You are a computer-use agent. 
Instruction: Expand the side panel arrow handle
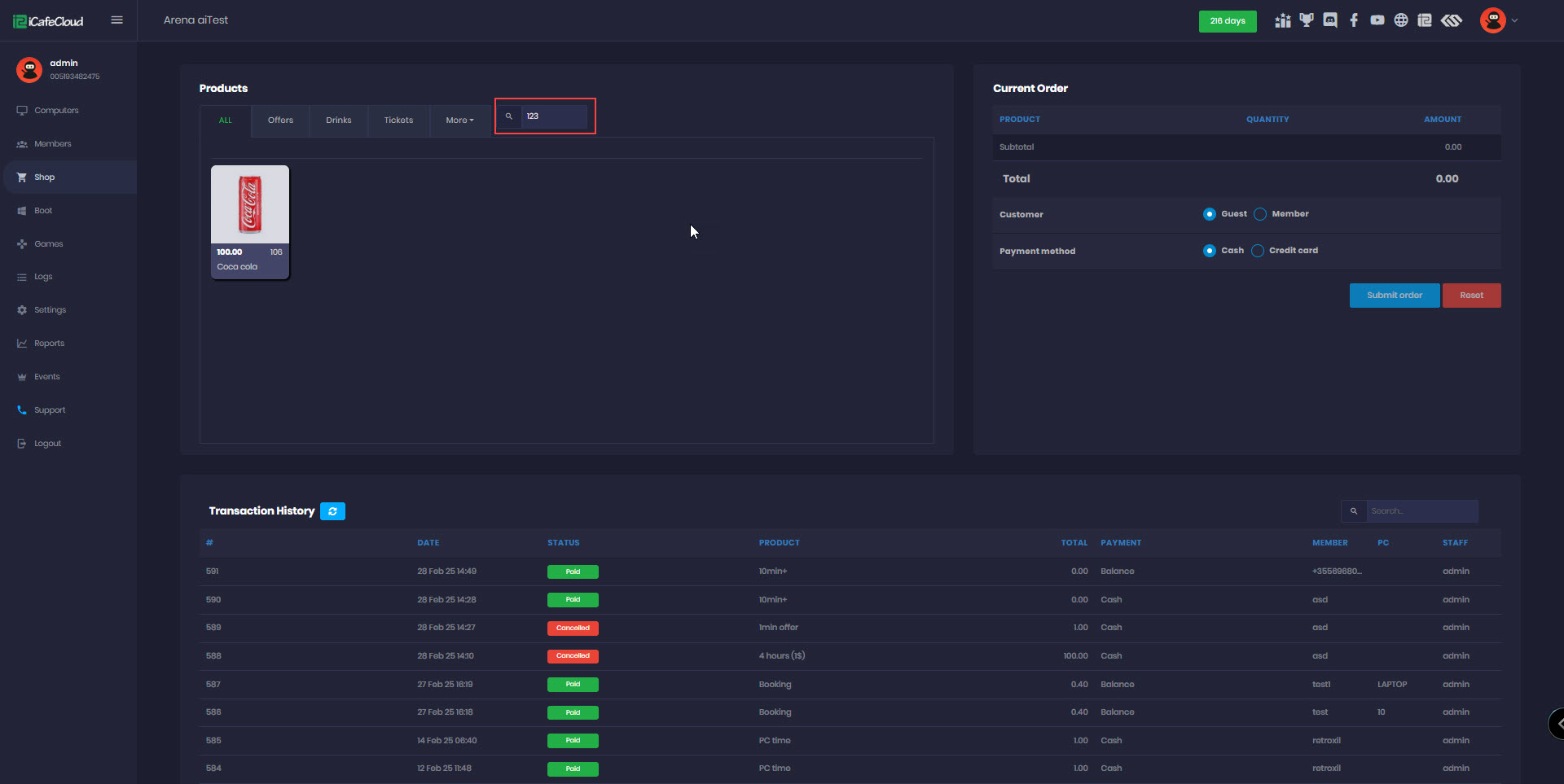(1557, 723)
